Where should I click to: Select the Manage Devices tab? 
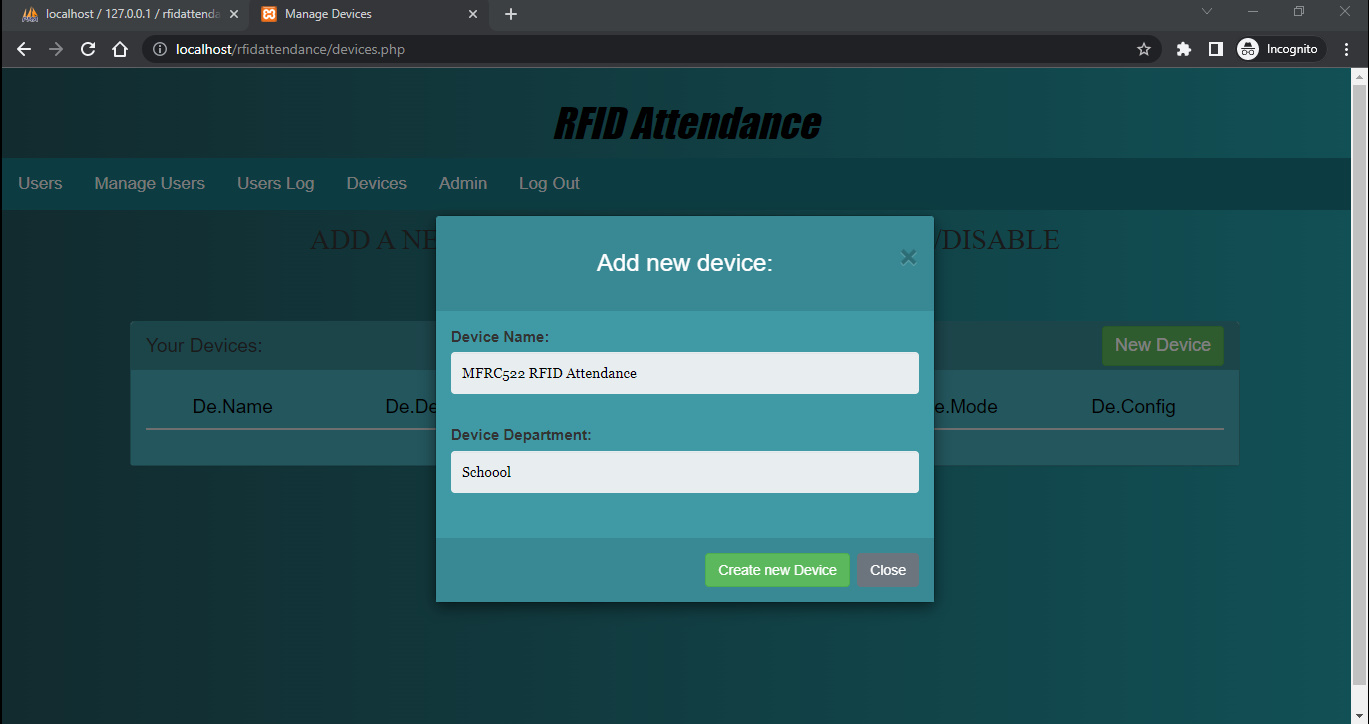click(x=360, y=14)
